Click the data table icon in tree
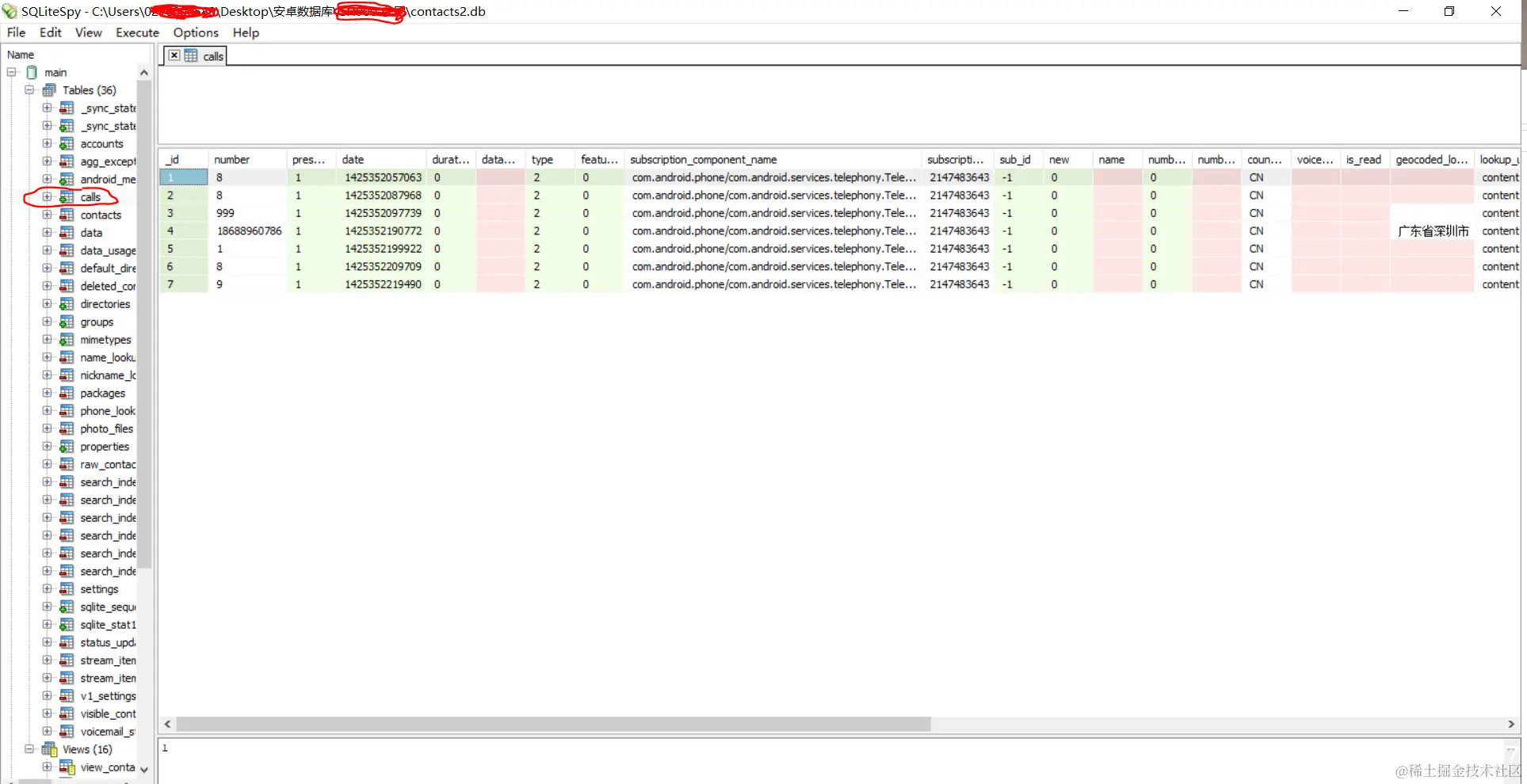Image resolution: width=1527 pixels, height=784 pixels. click(x=67, y=233)
